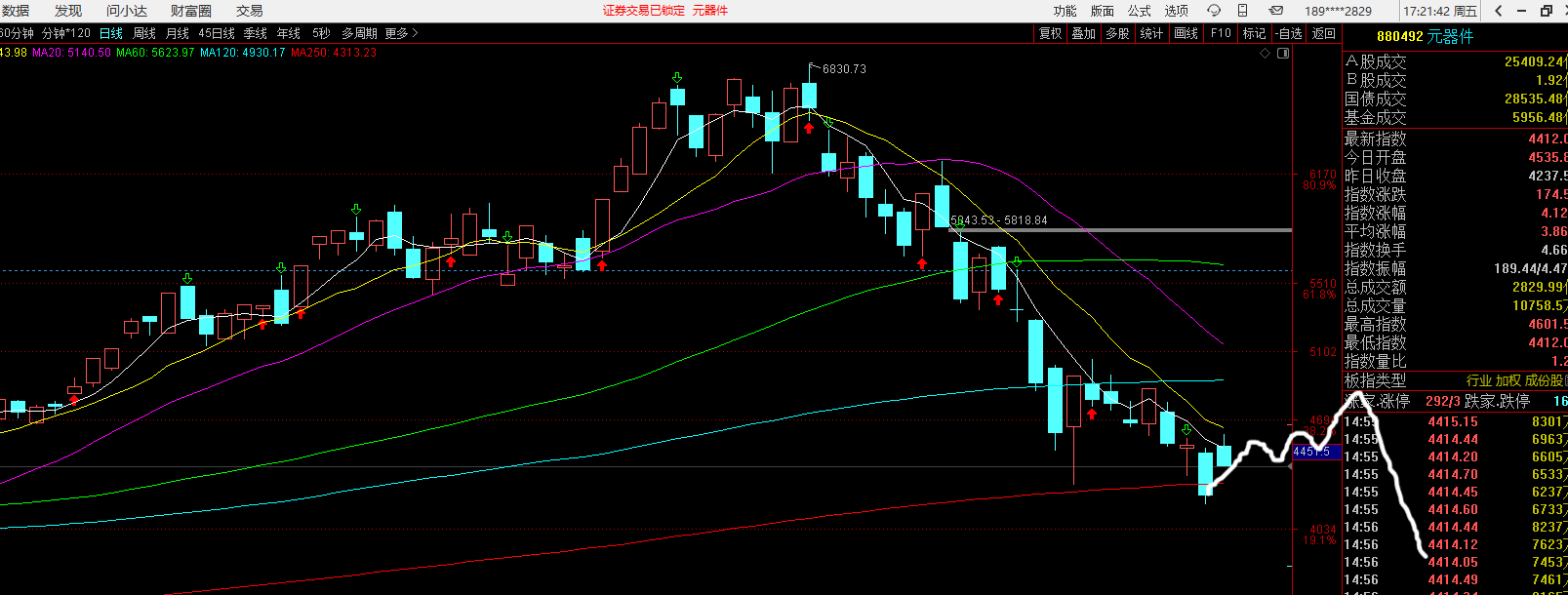Viewport: 1568px width, 595px height.
Task: Click the 画线 drawing tools button
Action: point(1186,33)
